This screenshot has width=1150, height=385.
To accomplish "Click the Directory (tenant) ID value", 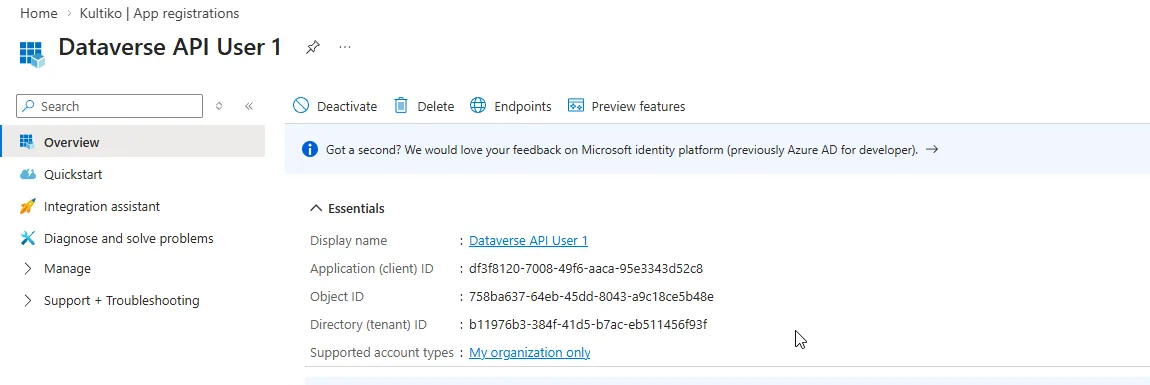I will [x=587, y=324].
